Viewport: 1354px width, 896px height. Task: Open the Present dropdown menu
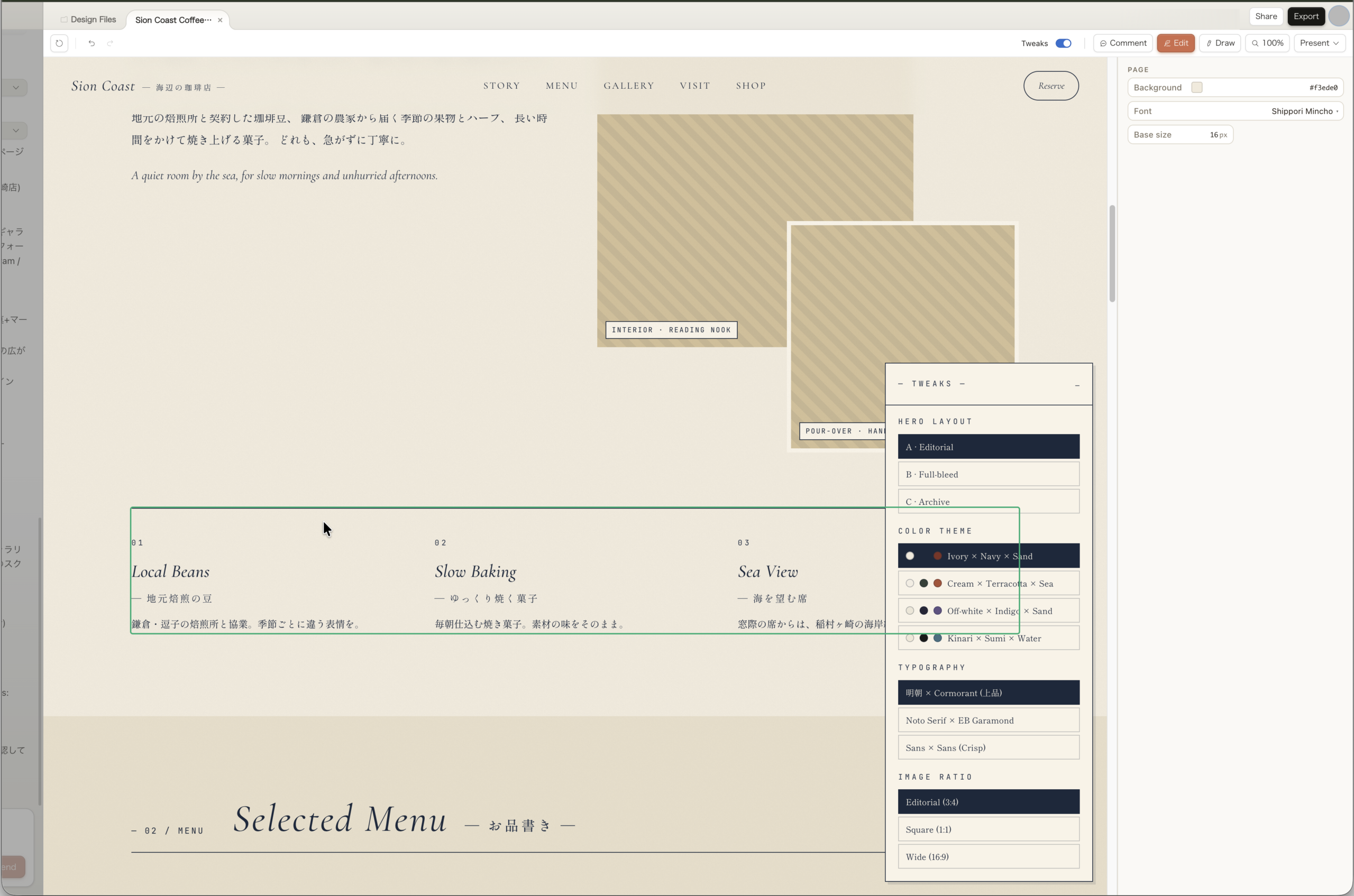[1319, 43]
